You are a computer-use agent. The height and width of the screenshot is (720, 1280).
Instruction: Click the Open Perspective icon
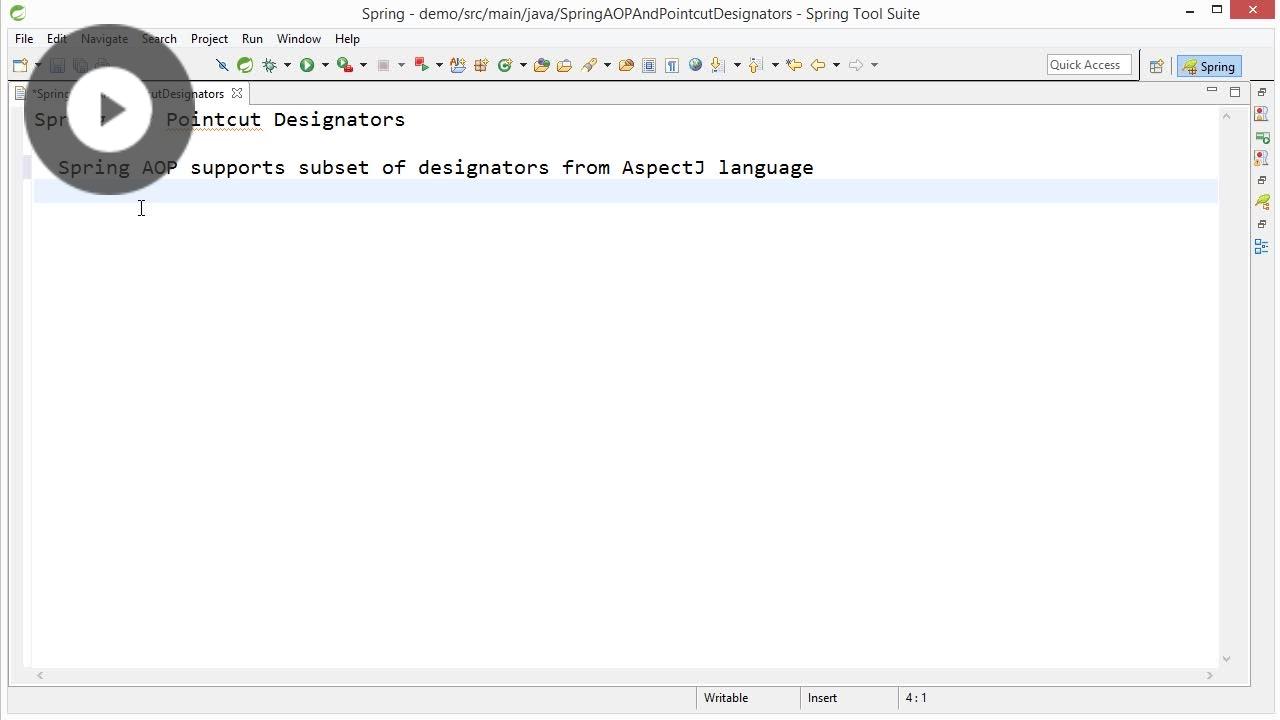coord(1156,66)
